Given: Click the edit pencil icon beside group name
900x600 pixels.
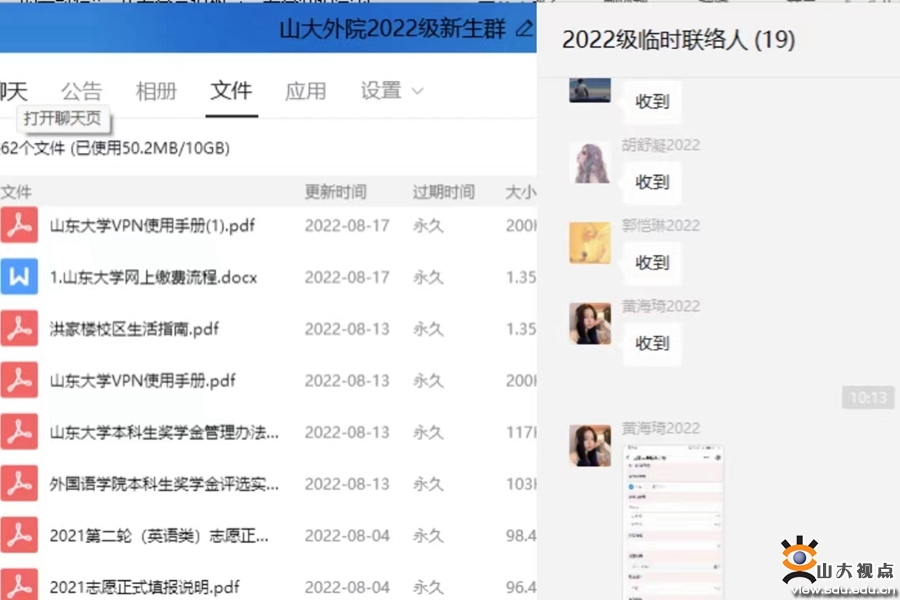Looking at the screenshot, I should pos(524,28).
